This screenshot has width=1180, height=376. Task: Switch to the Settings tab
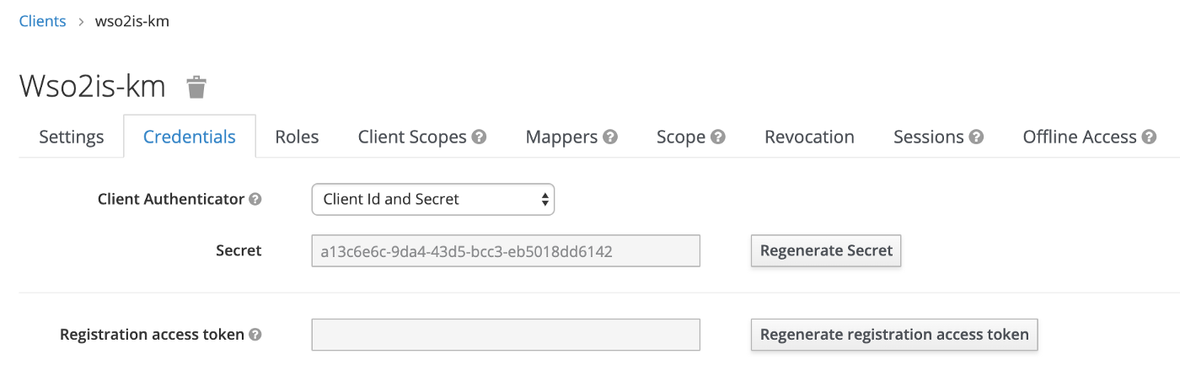pyautogui.click(x=71, y=137)
